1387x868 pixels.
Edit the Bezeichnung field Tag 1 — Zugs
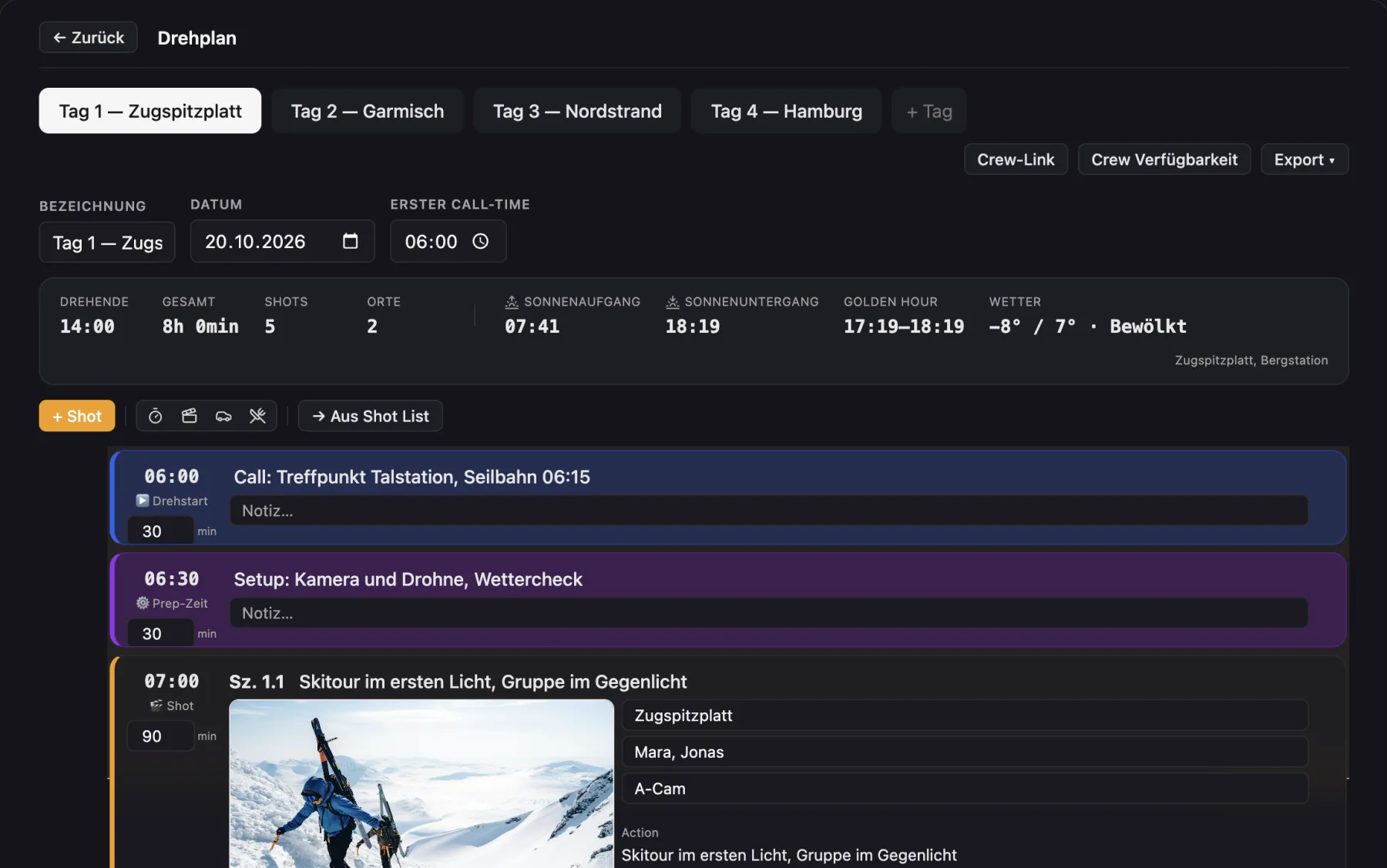[107, 243]
